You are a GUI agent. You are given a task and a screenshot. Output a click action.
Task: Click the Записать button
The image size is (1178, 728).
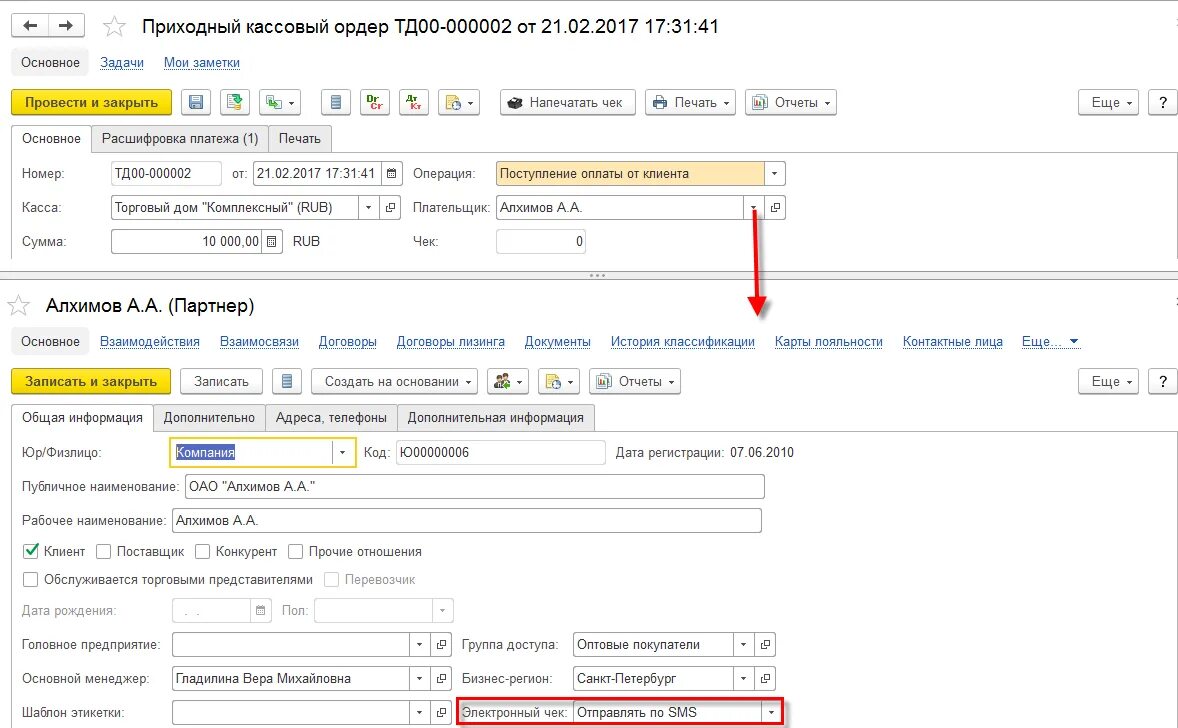[222, 382]
